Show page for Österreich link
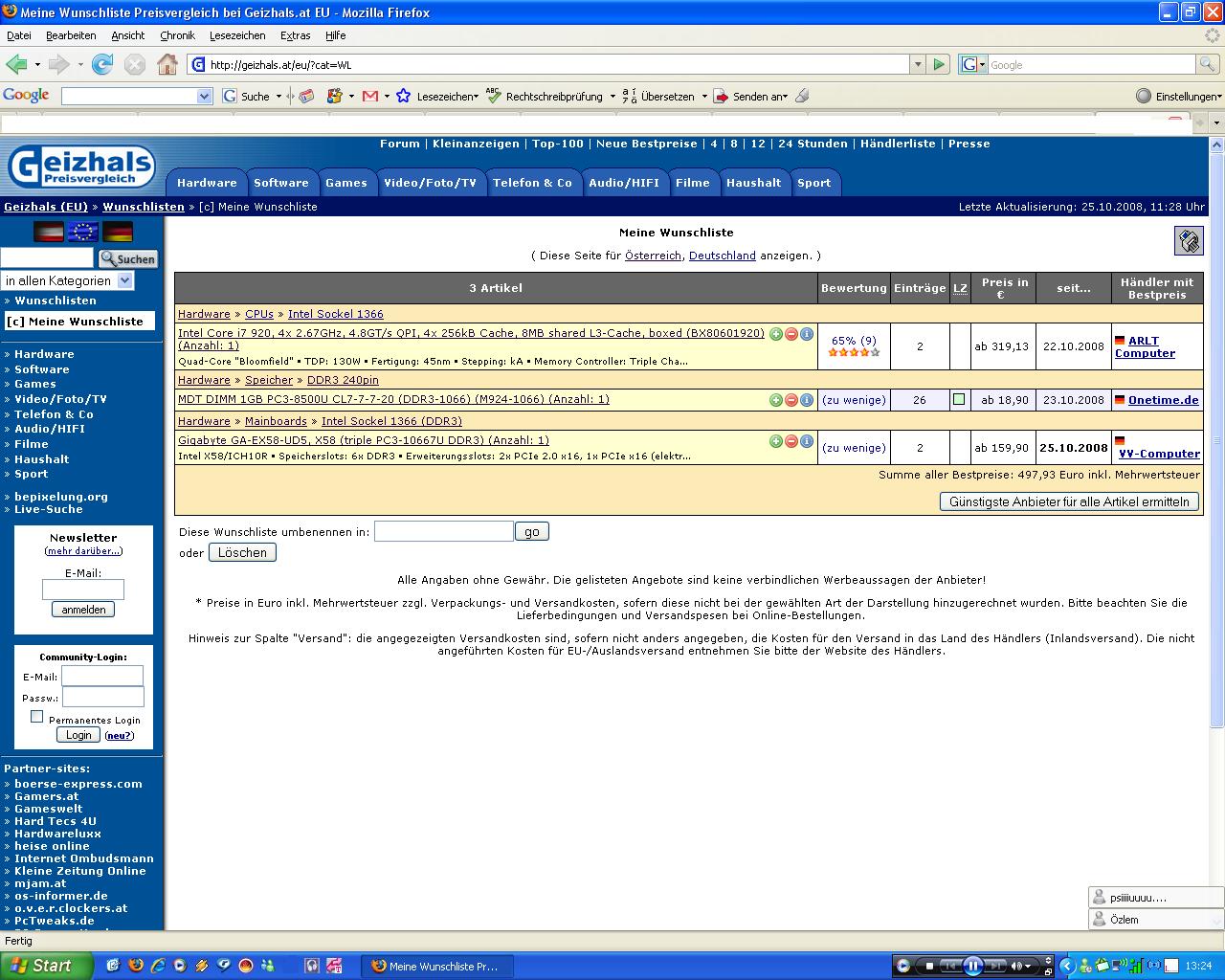 (654, 256)
